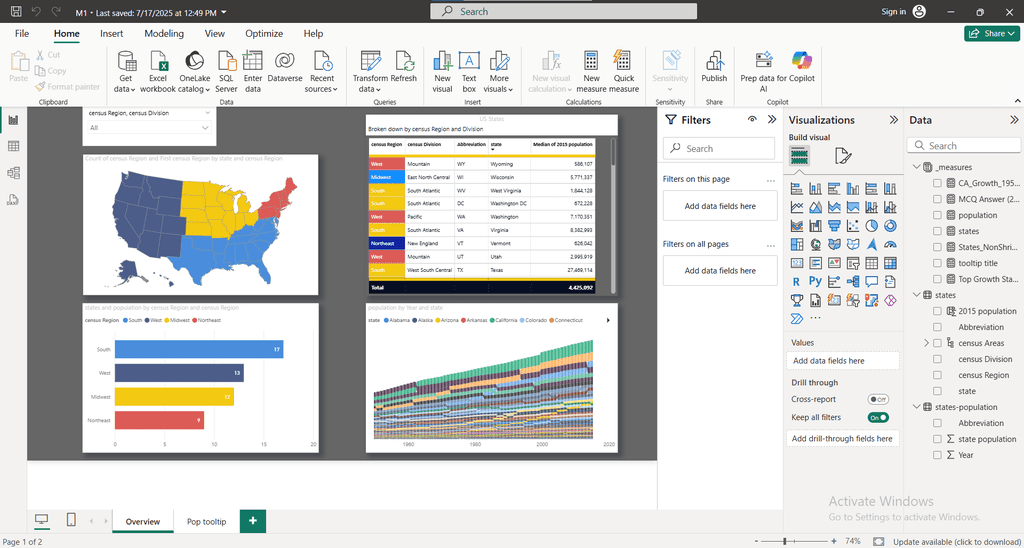The width and height of the screenshot is (1024, 548).
Task: Select the stacked bar chart visual
Action: pyautogui.click(x=797, y=189)
